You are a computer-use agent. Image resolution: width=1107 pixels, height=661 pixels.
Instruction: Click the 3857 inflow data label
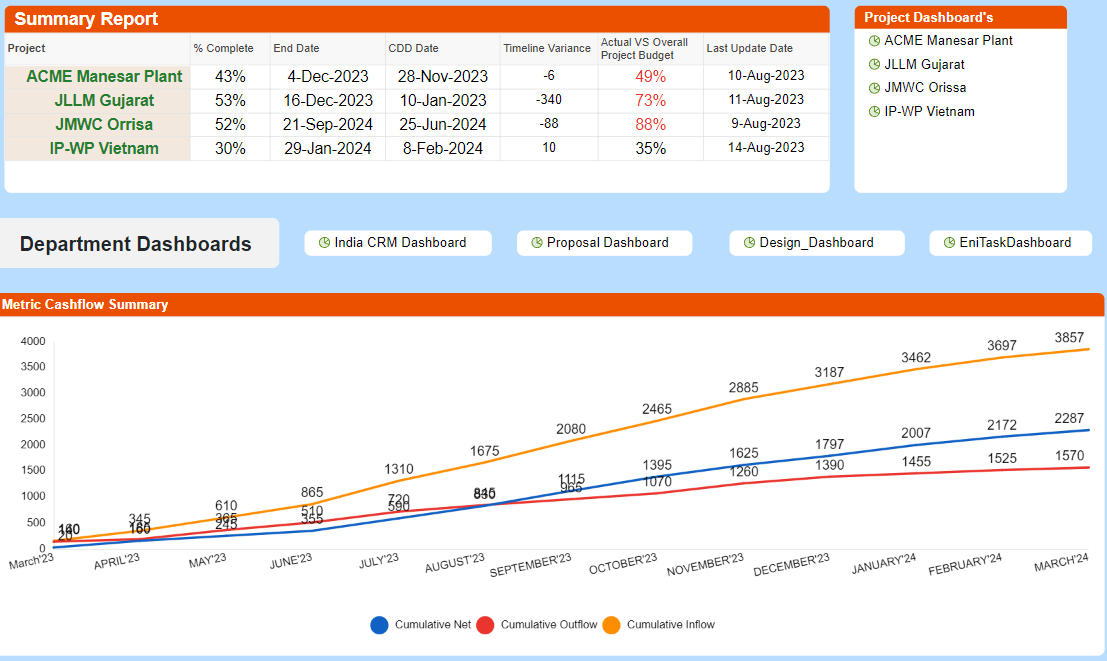click(x=1069, y=338)
